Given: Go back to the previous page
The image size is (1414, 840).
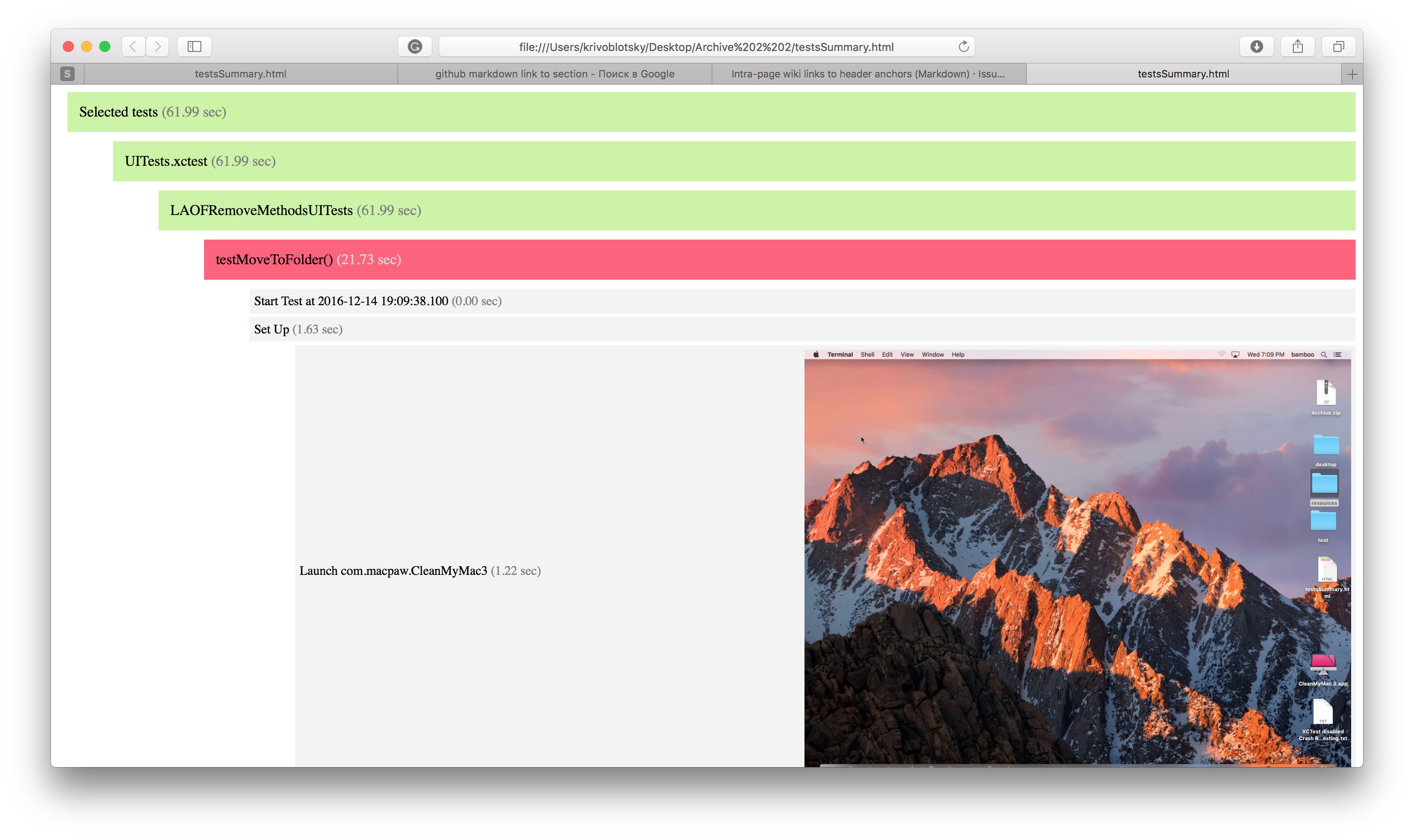Looking at the screenshot, I should point(133,46).
